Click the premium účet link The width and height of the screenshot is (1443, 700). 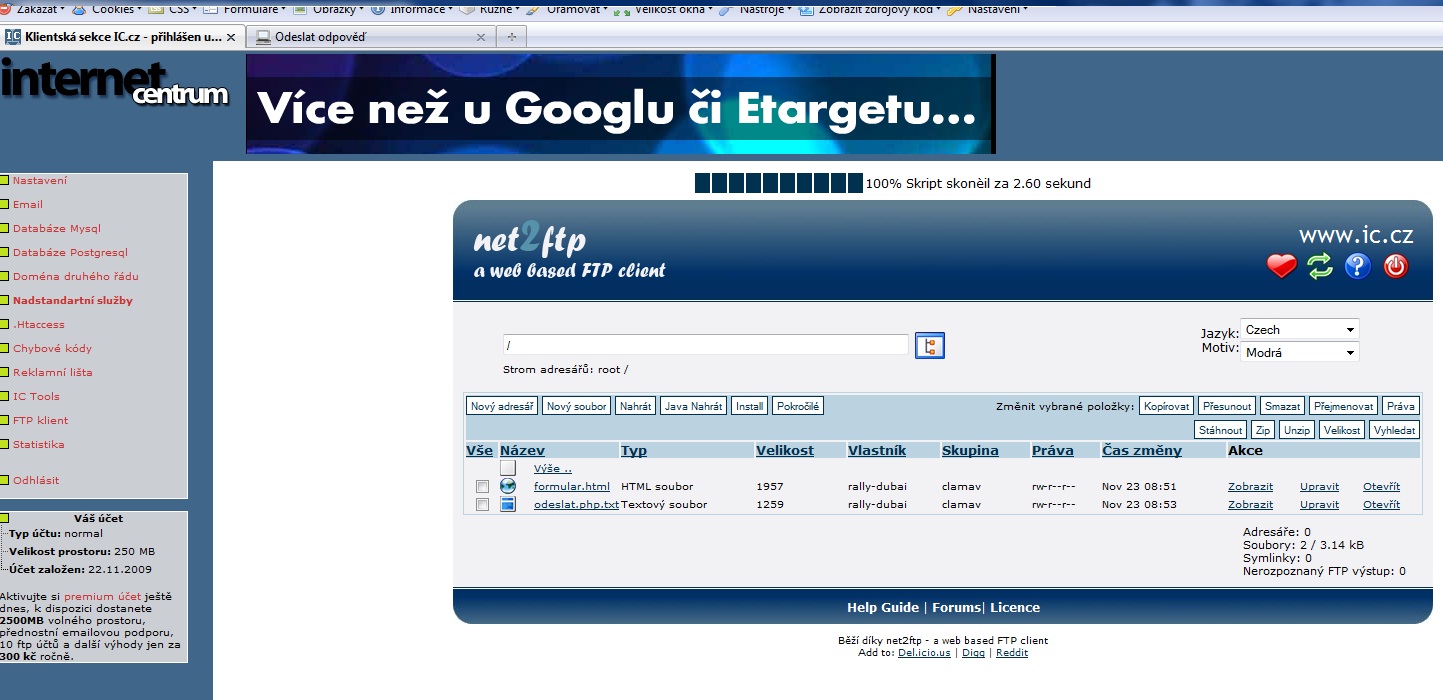coord(100,595)
